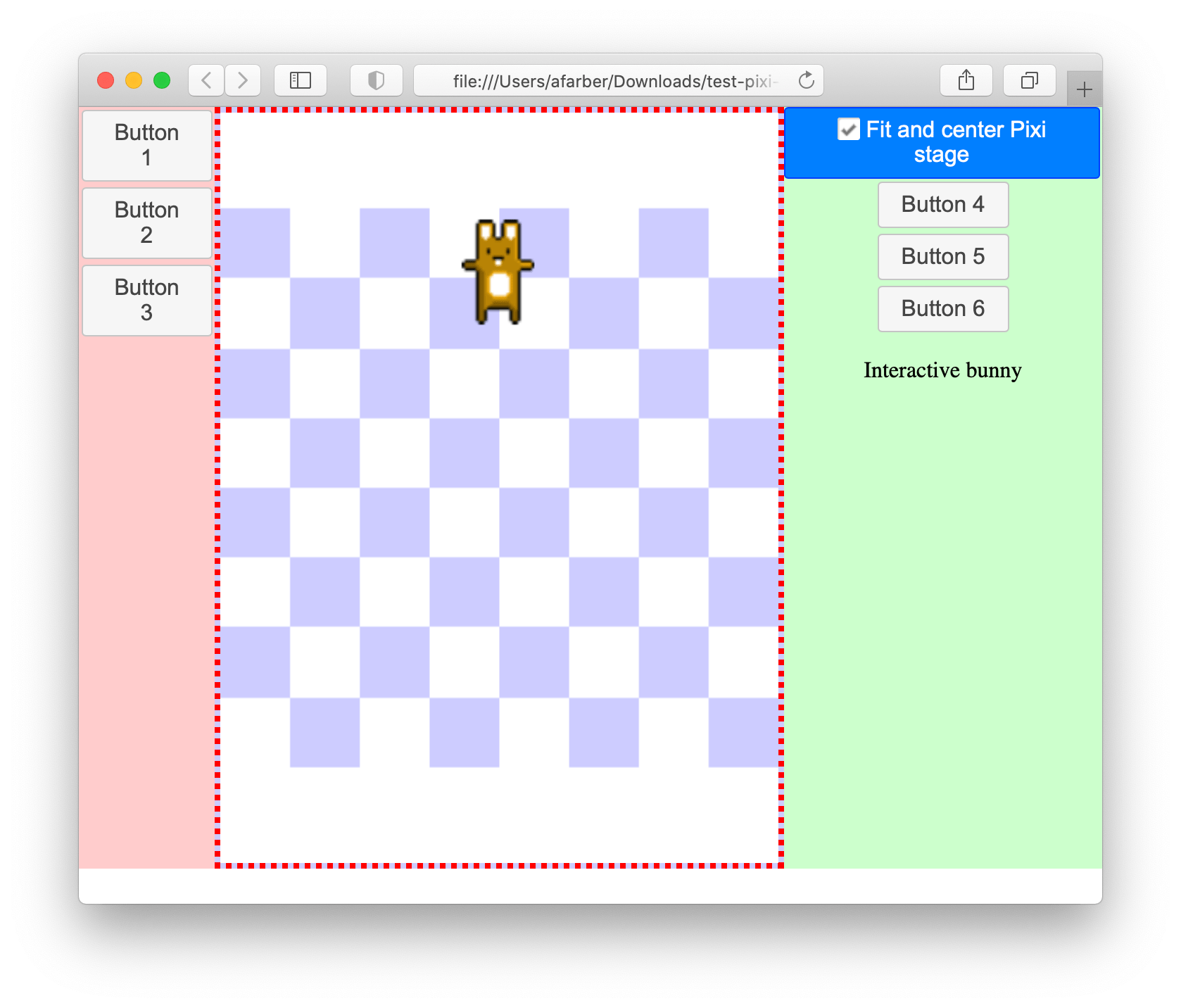Navigate forward using the forward arrow
The width and height of the screenshot is (1181, 1008).
pyautogui.click(x=243, y=80)
